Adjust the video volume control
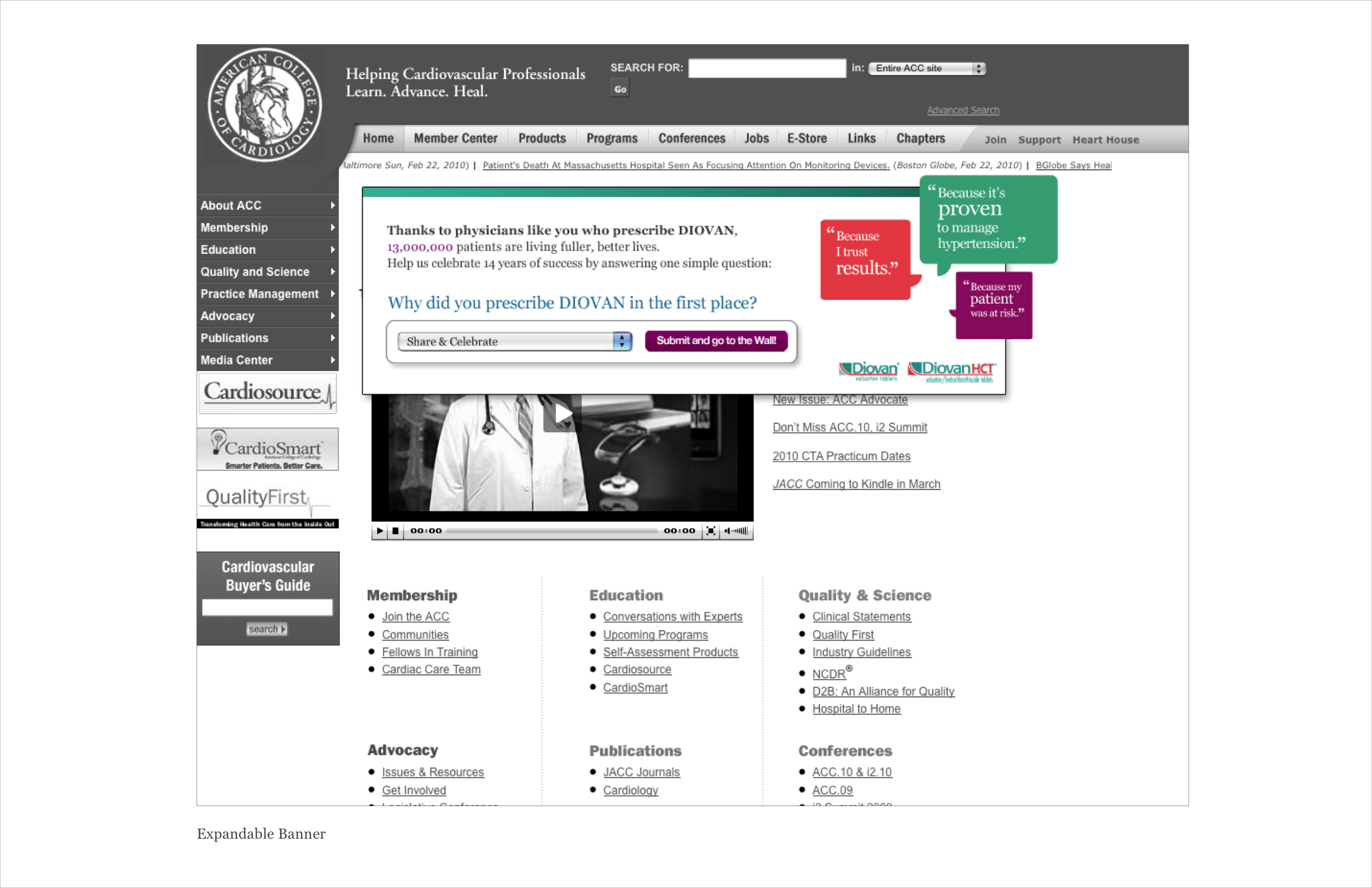1372x888 pixels. click(x=736, y=530)
